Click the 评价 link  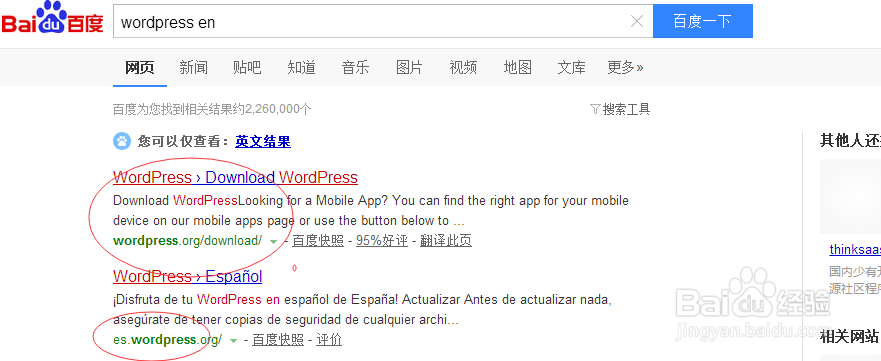coord(329,340)
